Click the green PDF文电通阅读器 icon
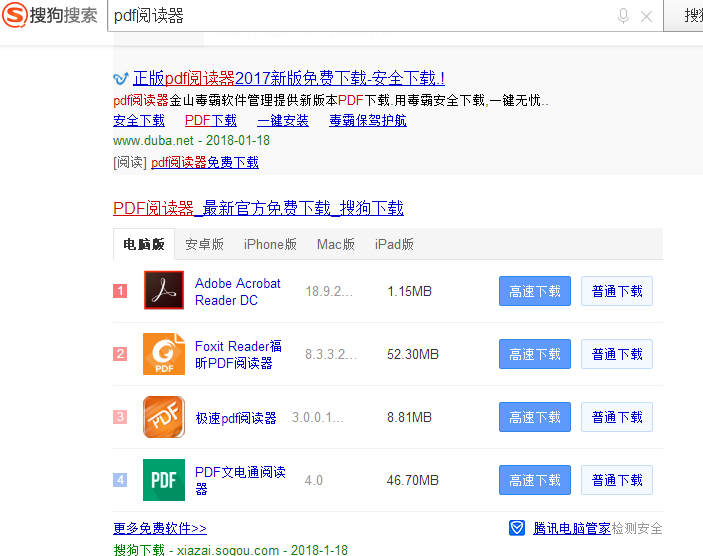Screen dimensions: 703x556 (x=164, y=480)
